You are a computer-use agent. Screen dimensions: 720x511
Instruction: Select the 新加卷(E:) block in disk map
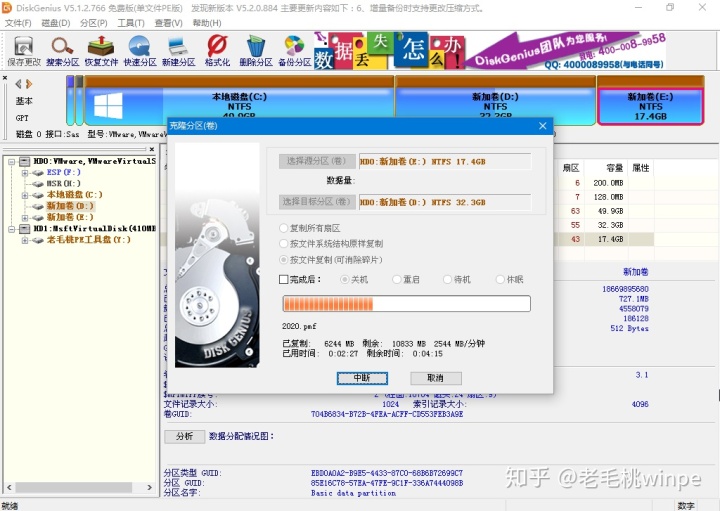pos(651,101)
